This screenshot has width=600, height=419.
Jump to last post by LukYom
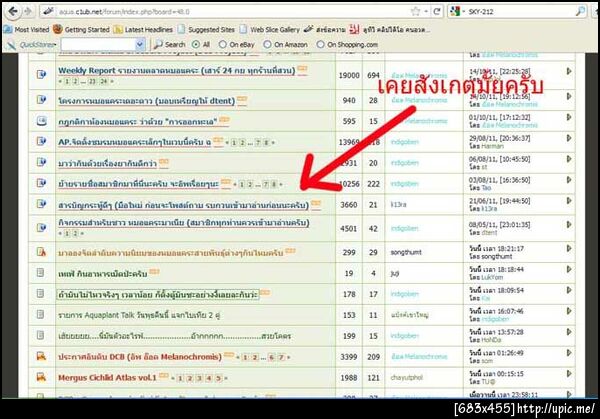tap(569, 269)
